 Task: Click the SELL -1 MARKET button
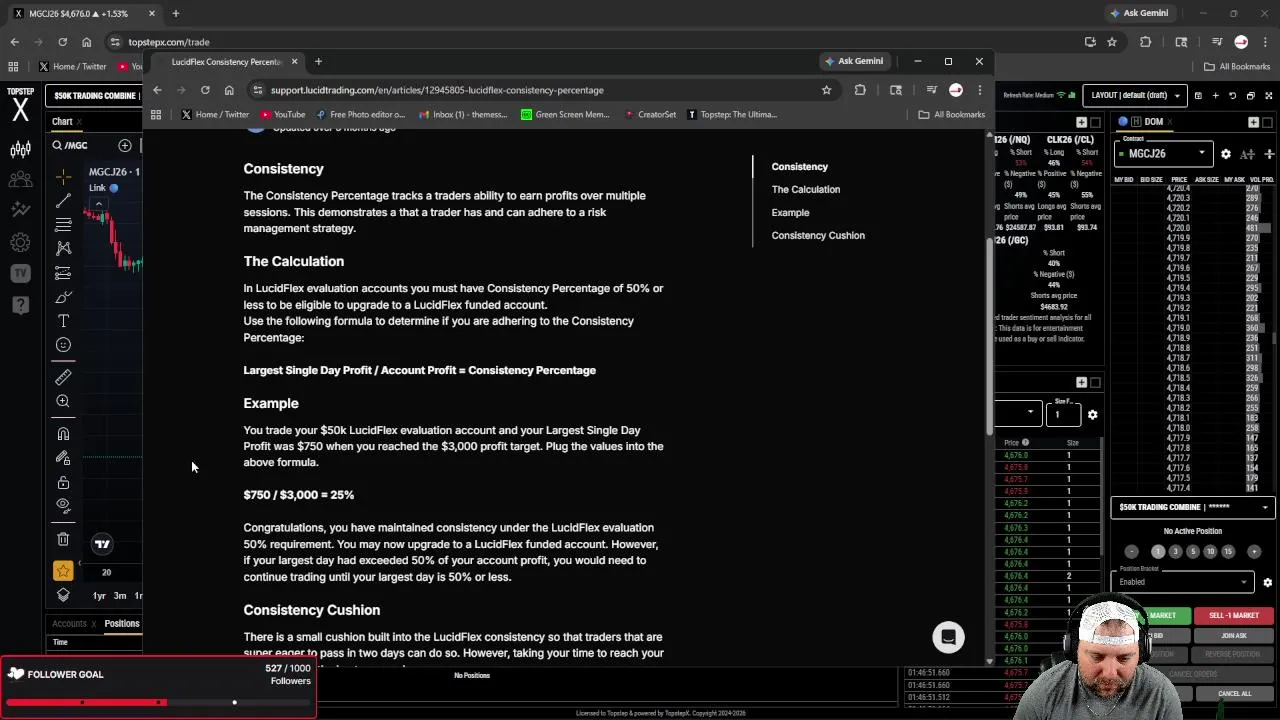pyautogui.click(x=1233, y=616)
